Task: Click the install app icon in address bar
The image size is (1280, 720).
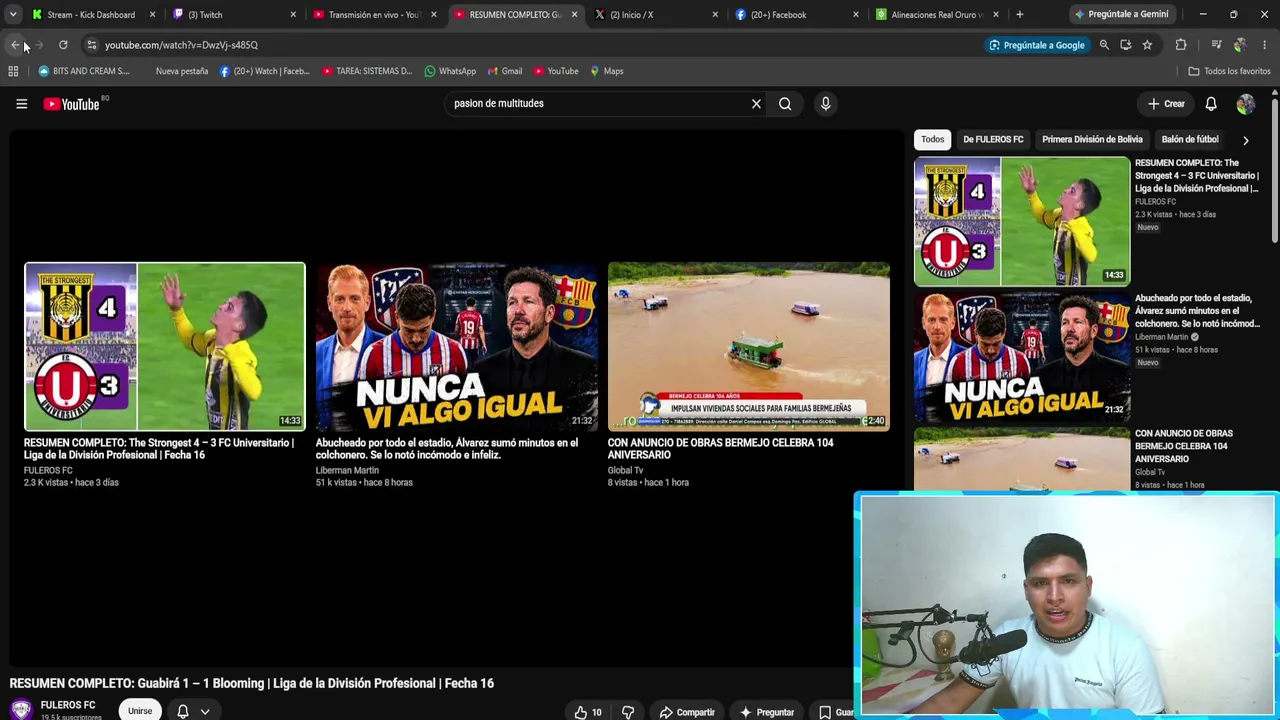Action: 1126,45
